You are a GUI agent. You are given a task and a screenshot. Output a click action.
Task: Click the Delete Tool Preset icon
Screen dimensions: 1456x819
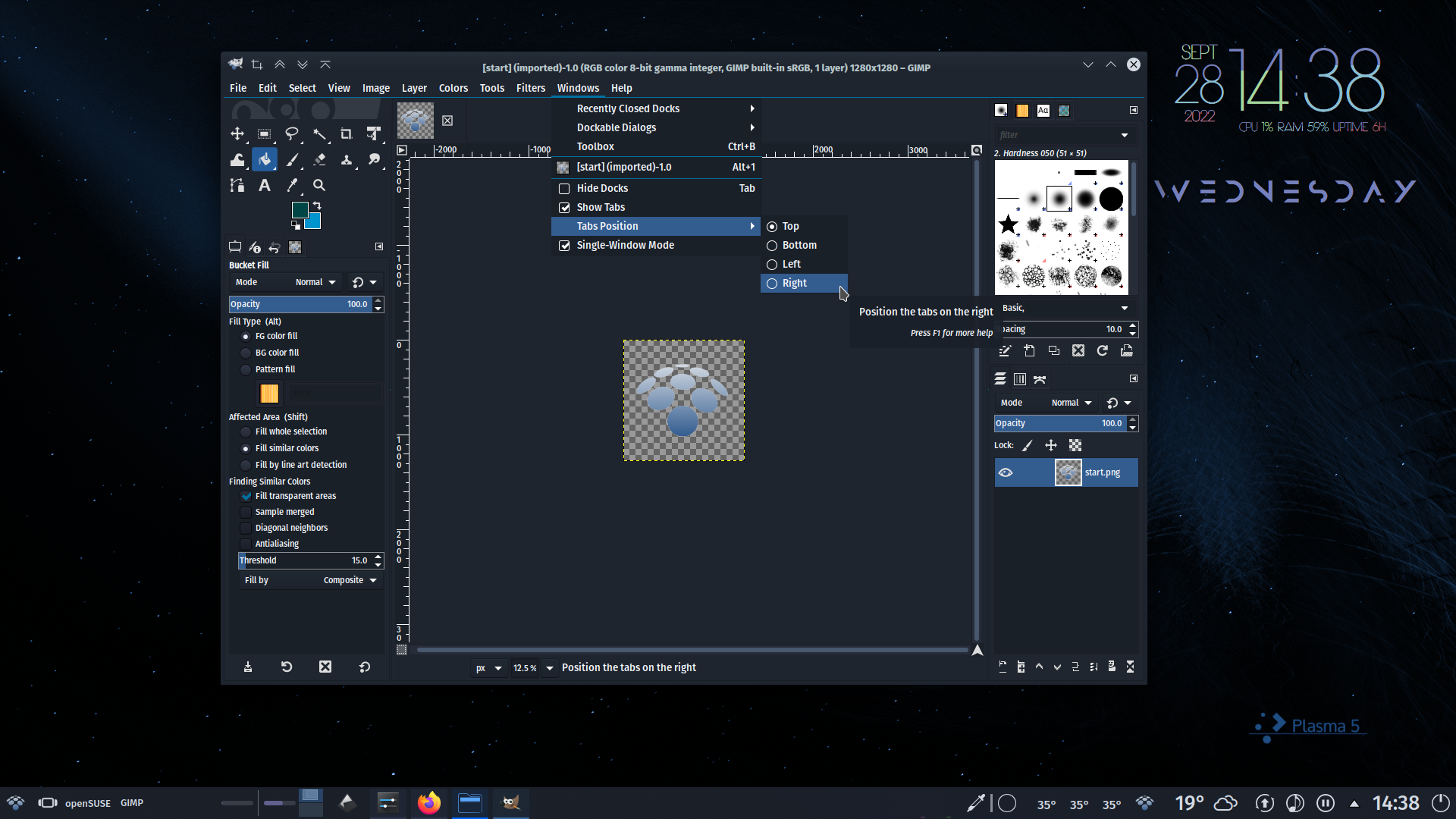(x=325, y=667)
